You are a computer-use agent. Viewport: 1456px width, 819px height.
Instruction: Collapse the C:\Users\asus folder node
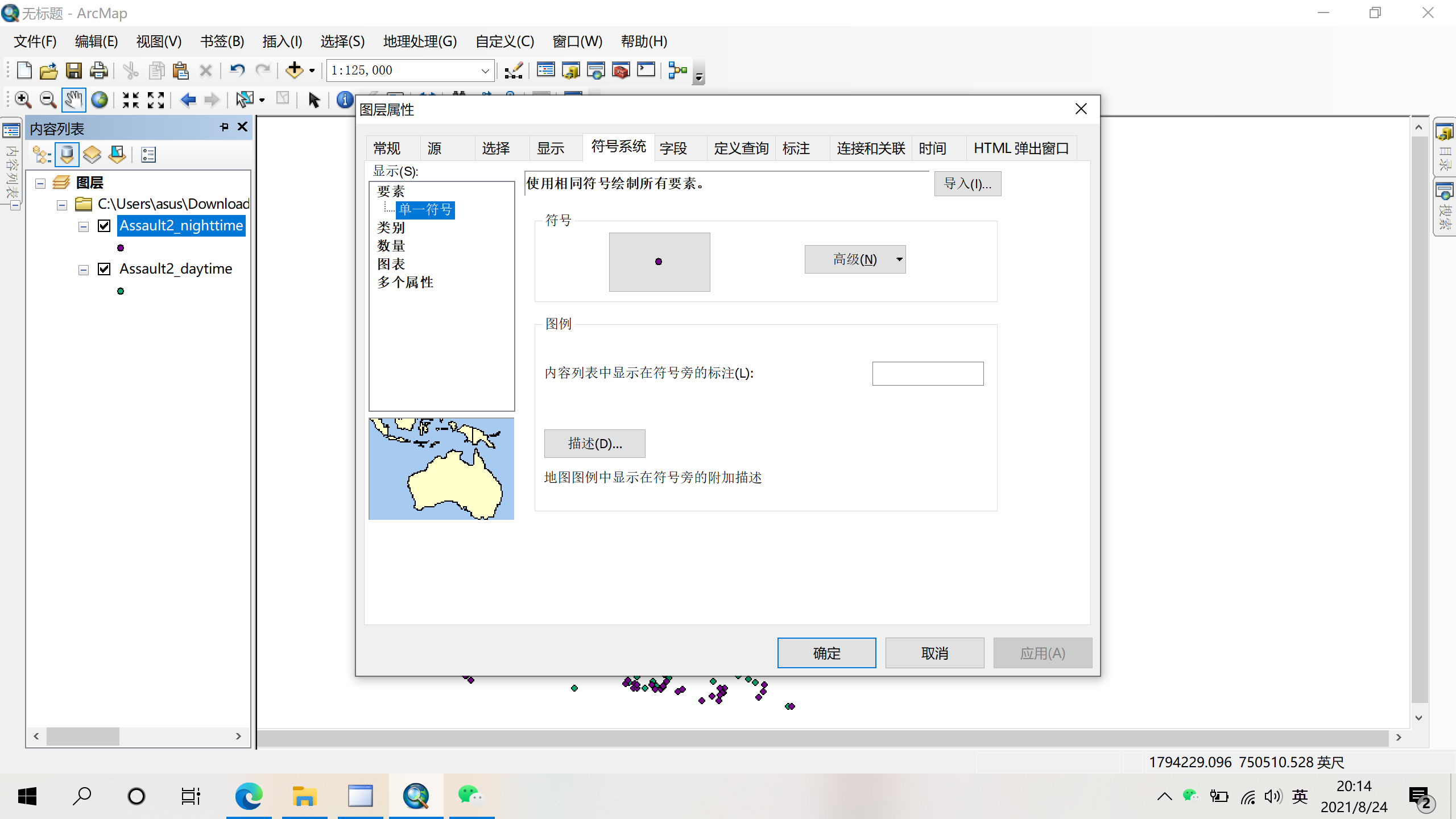[62, 205]
